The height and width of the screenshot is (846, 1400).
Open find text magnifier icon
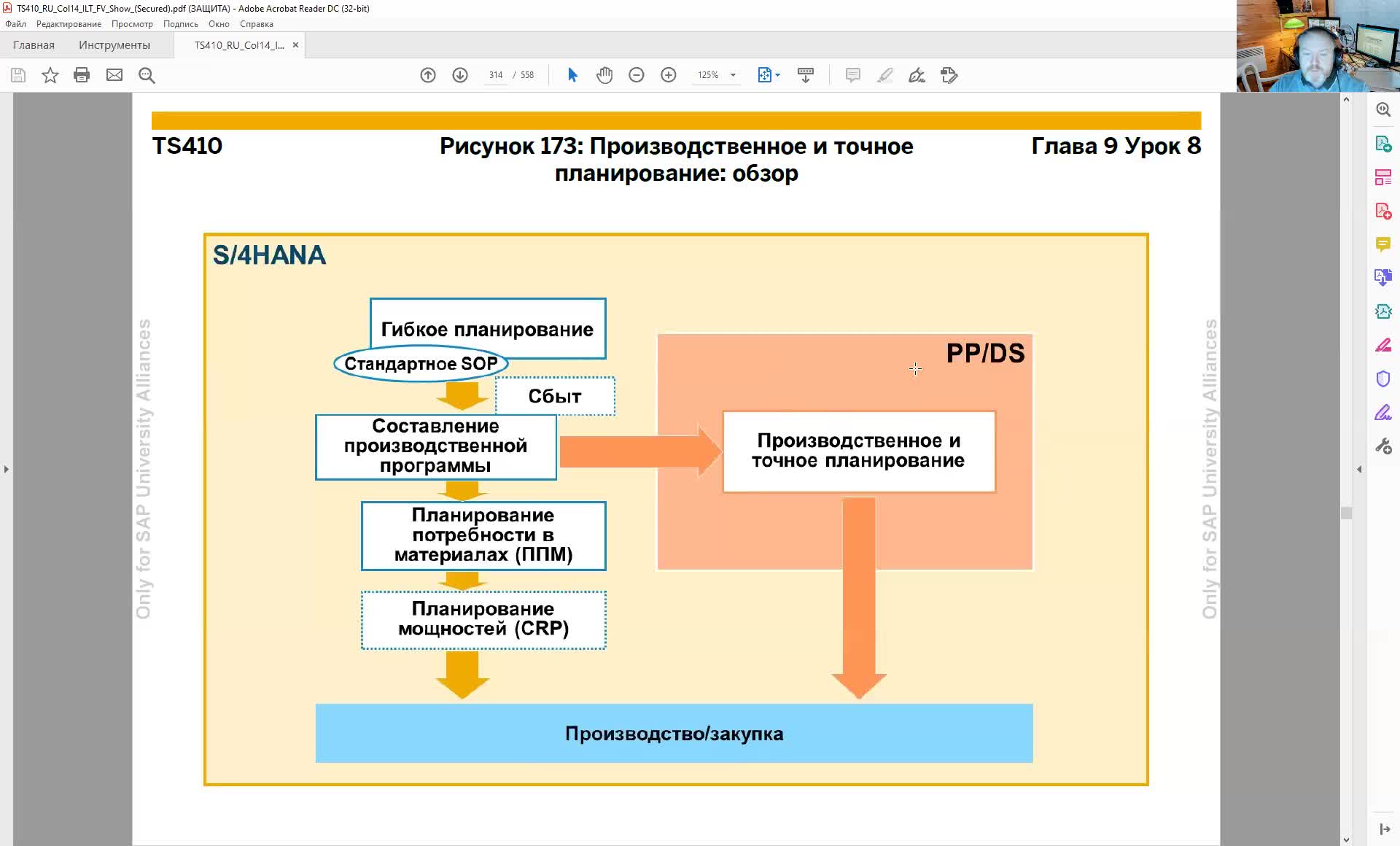[x=147, y=75]
